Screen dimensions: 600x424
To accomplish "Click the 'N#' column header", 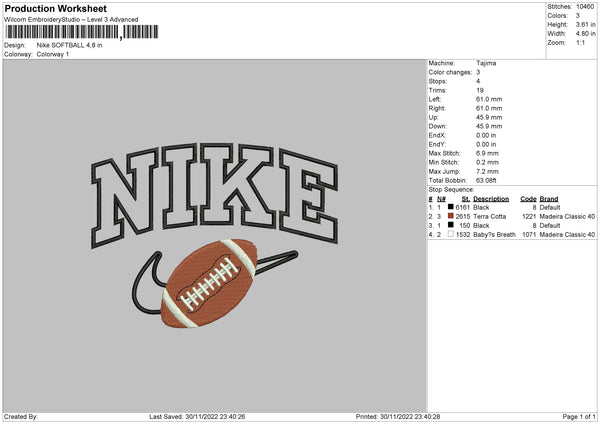I will point(442,199).
